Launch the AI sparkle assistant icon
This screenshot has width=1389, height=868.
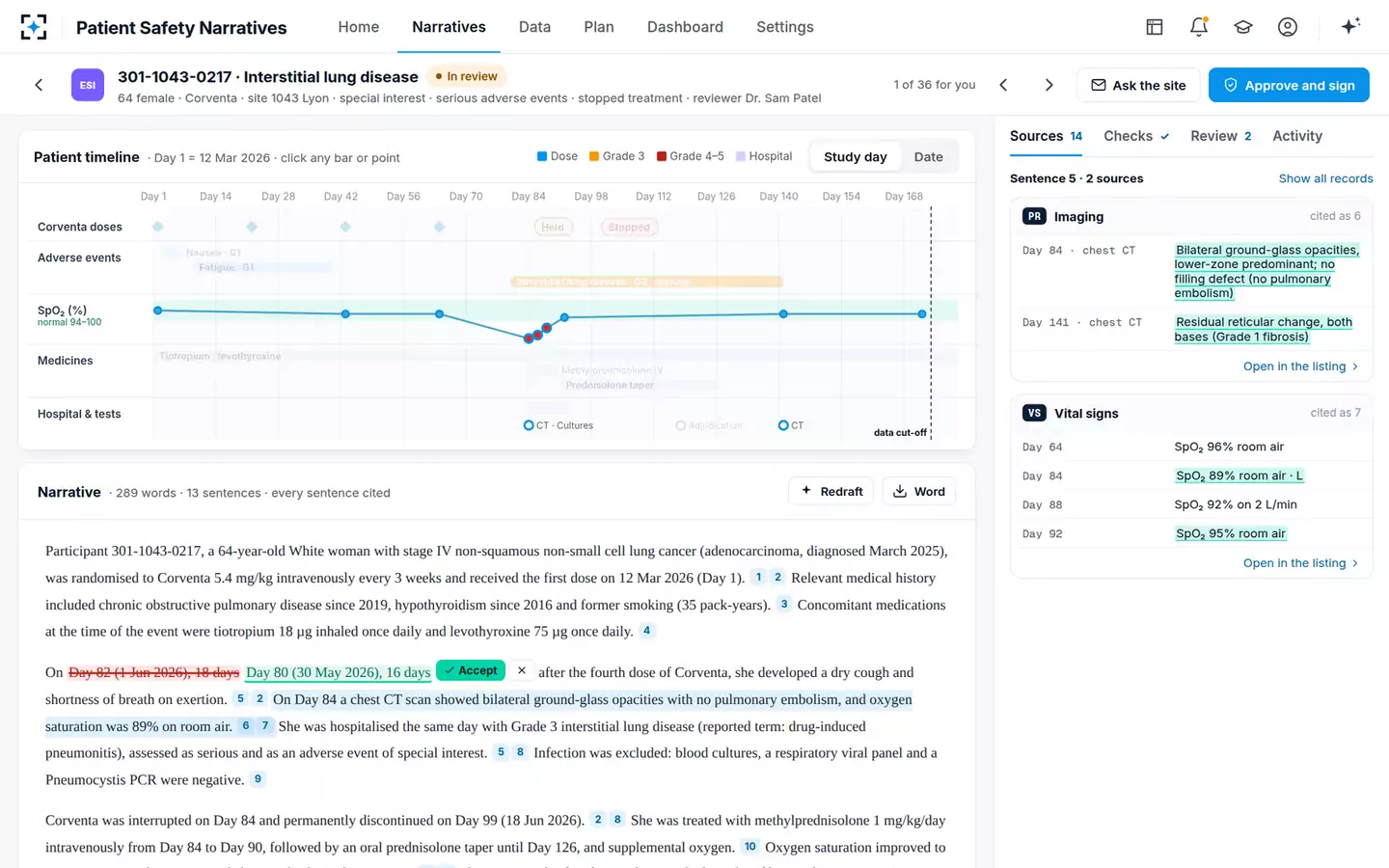coord(1350,26)
